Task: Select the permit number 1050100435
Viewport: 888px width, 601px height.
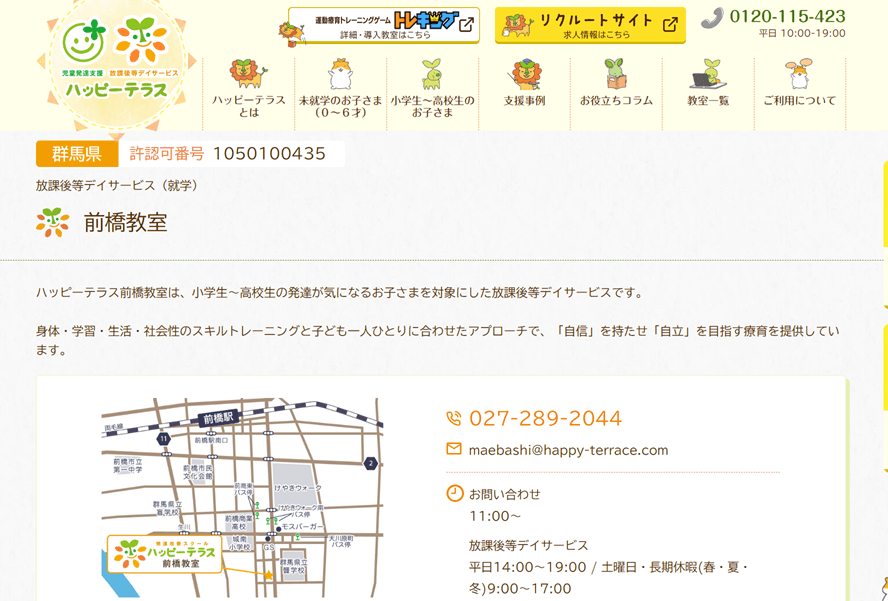Action: pos(269,154)
